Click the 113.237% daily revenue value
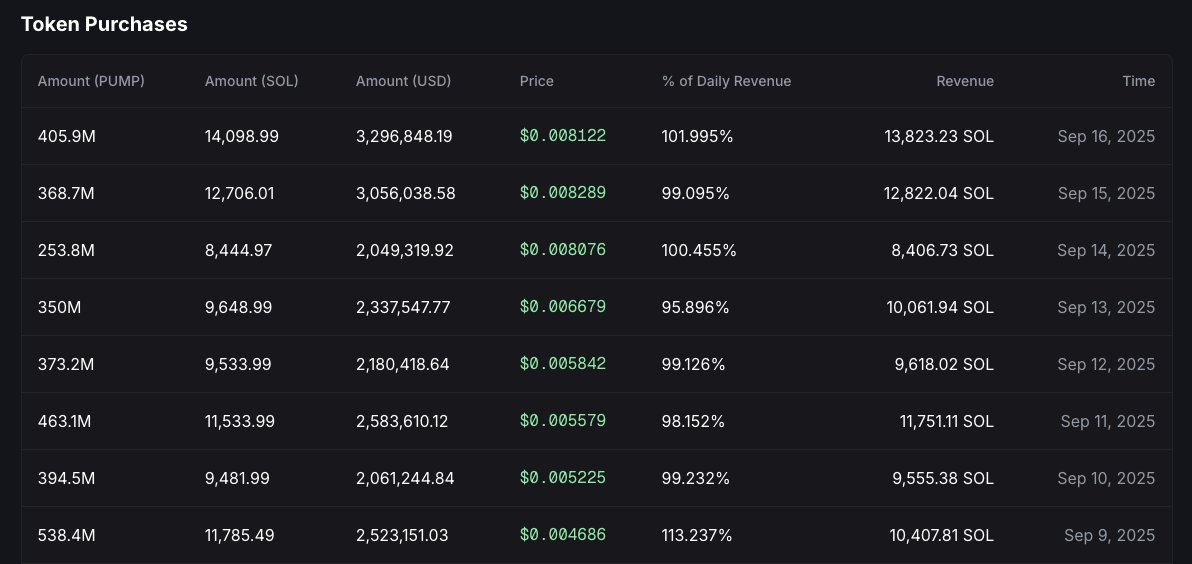Screen dimensions: 1192x564 (697, 536)
